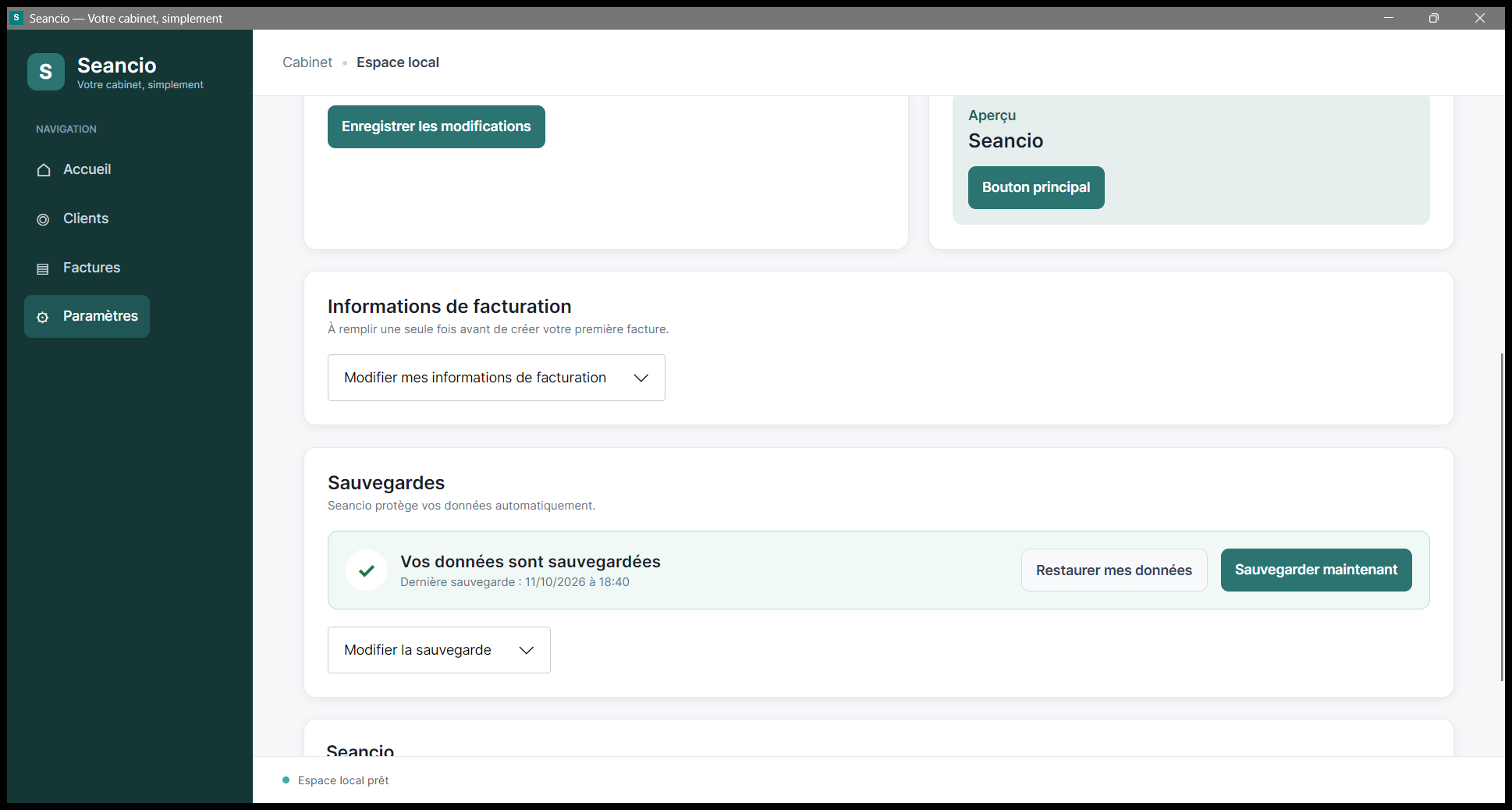Click the Paramètres gear icon

[x=43, y=317]
